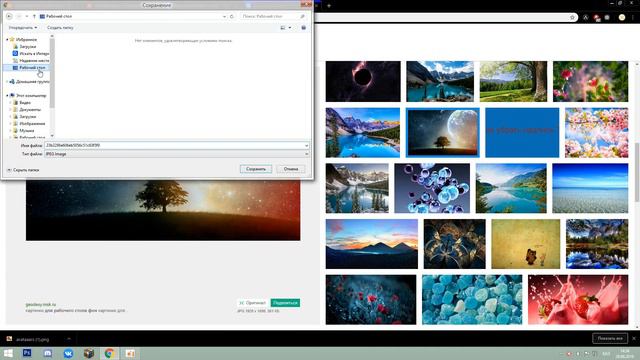
Task: Open the Упорядочить dropdown menu
Action: point(23,28)
